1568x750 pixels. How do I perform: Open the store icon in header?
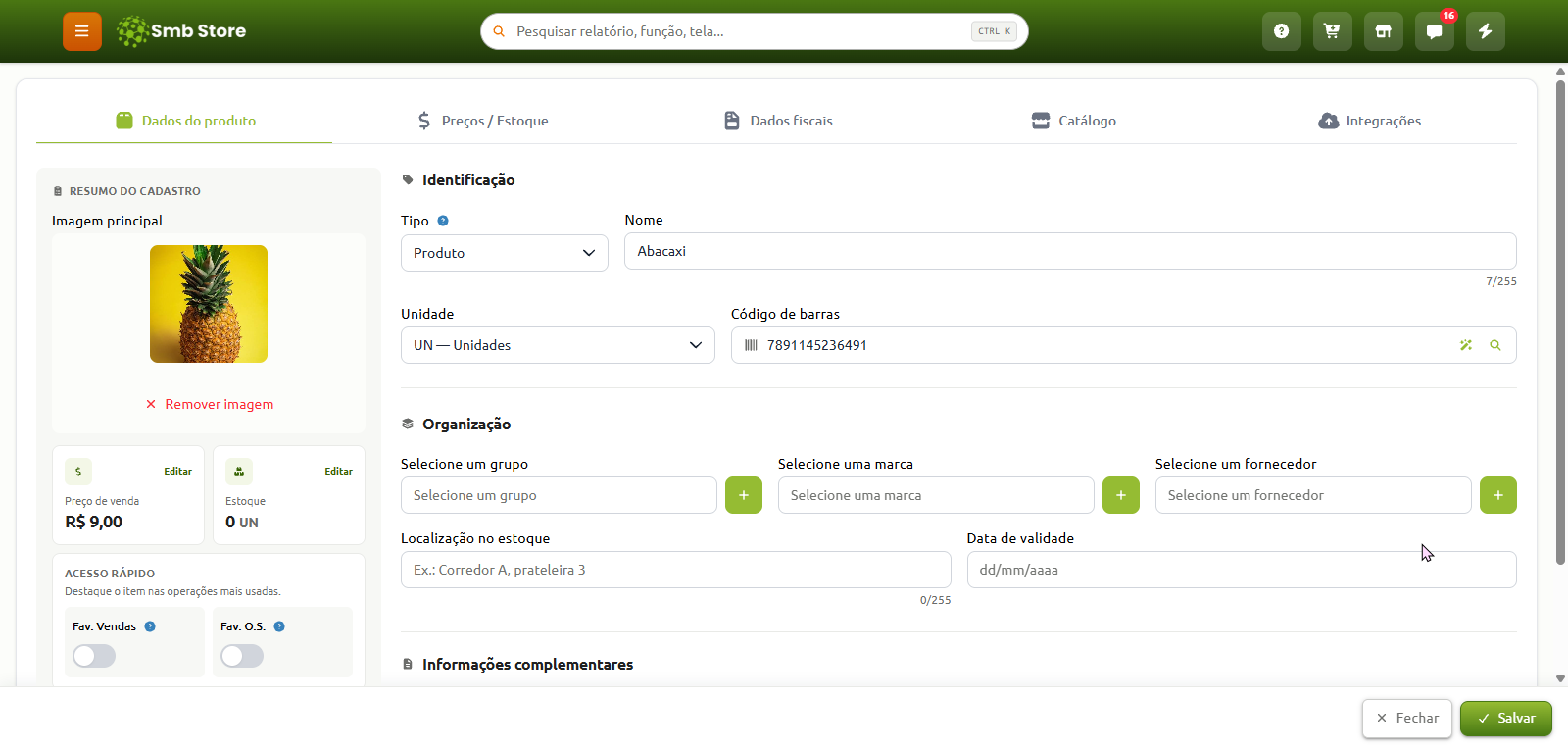point(1383,31)
